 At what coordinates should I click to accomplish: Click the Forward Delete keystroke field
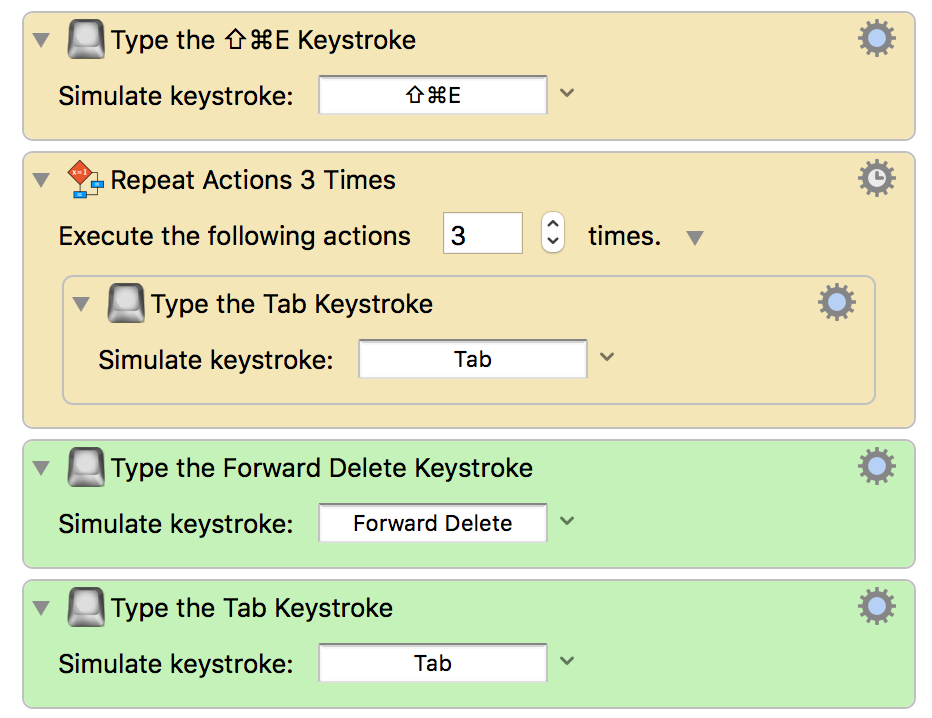pyautogui.click(x=433, y=523)
